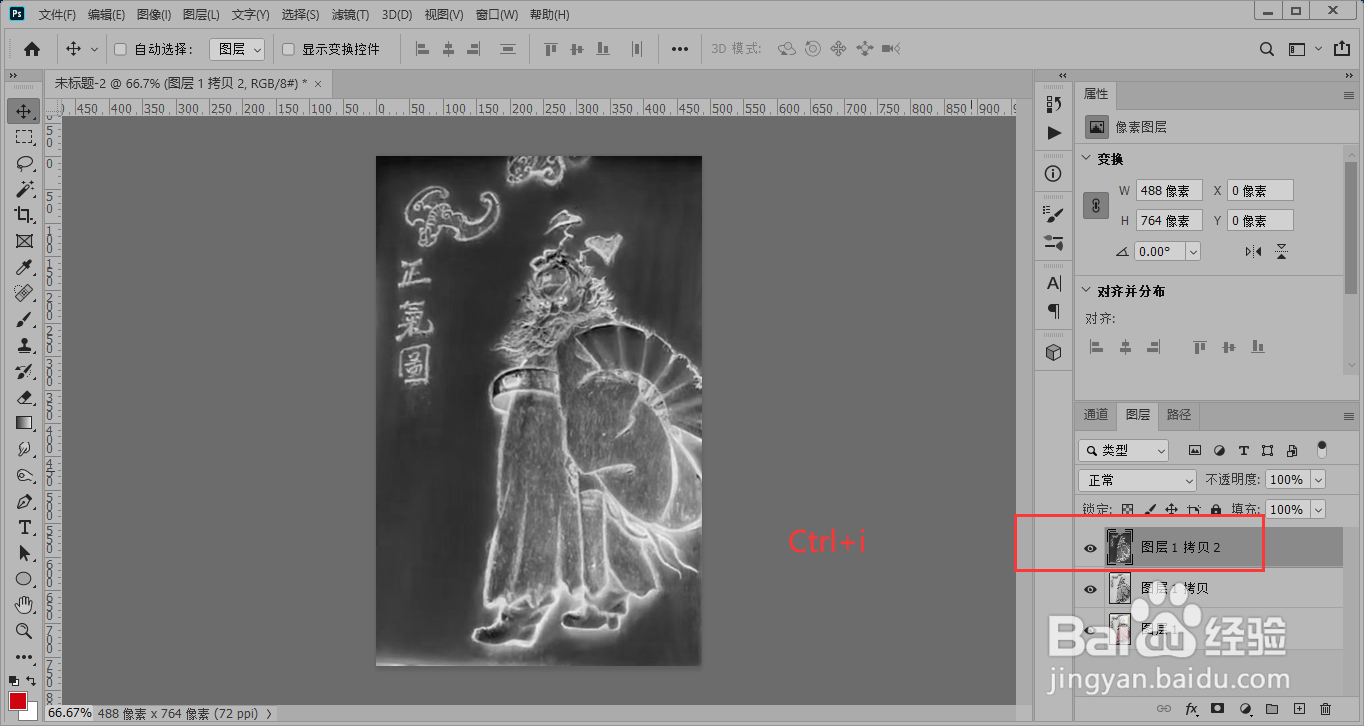This screenshot has width=1364, height=726.
Task: Click the search icon at top right
Action: click(x=1267, y=49)
